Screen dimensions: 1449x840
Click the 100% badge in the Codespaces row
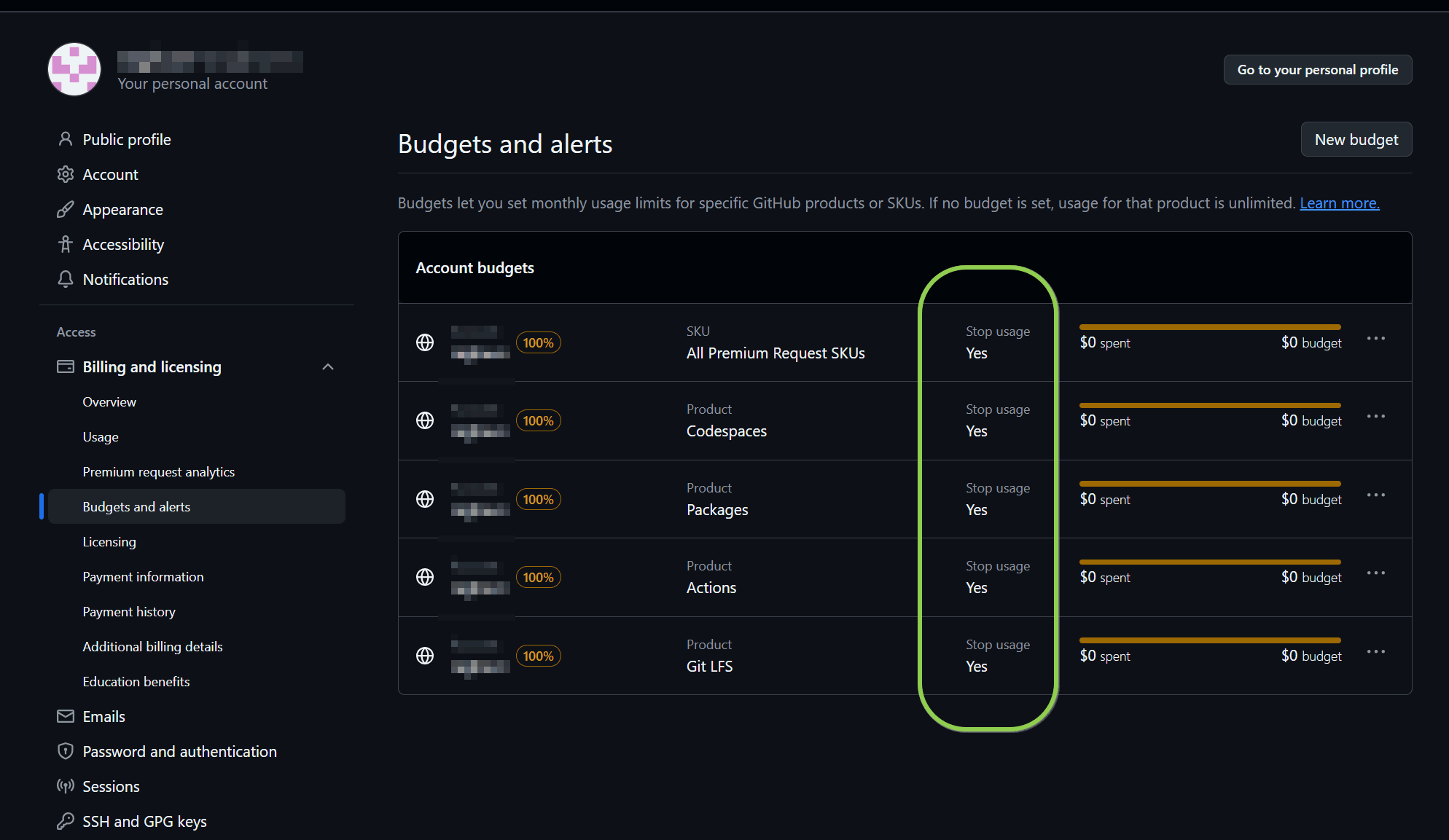coord(538,420)
